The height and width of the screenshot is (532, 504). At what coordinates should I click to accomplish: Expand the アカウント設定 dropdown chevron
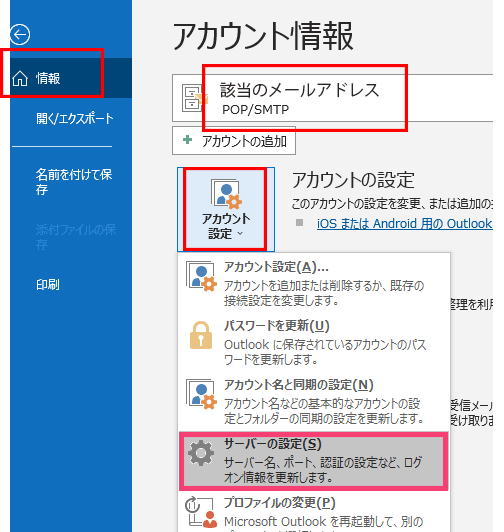coord(240,233)
